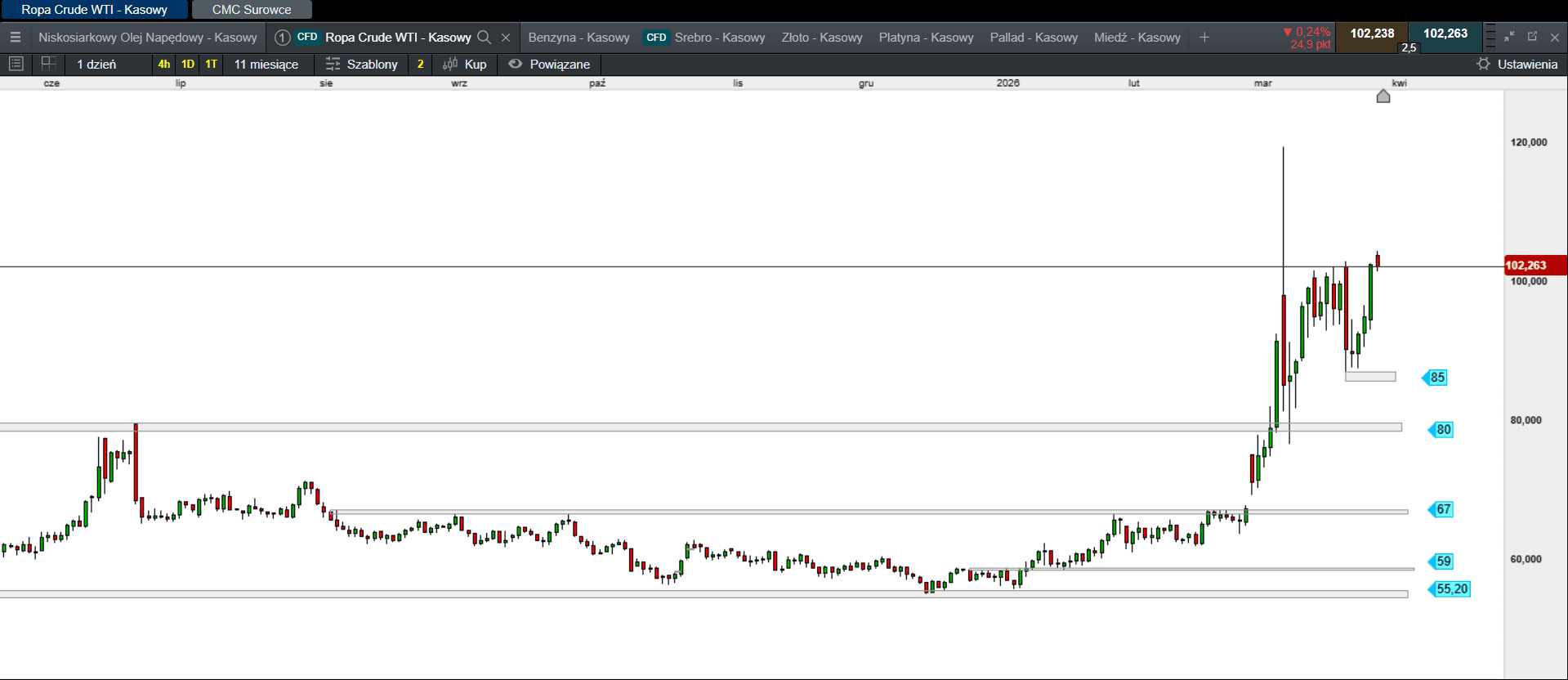1568x680 pixels.
Task: Open the Szablony templates menu
Action: click(361, 64)
